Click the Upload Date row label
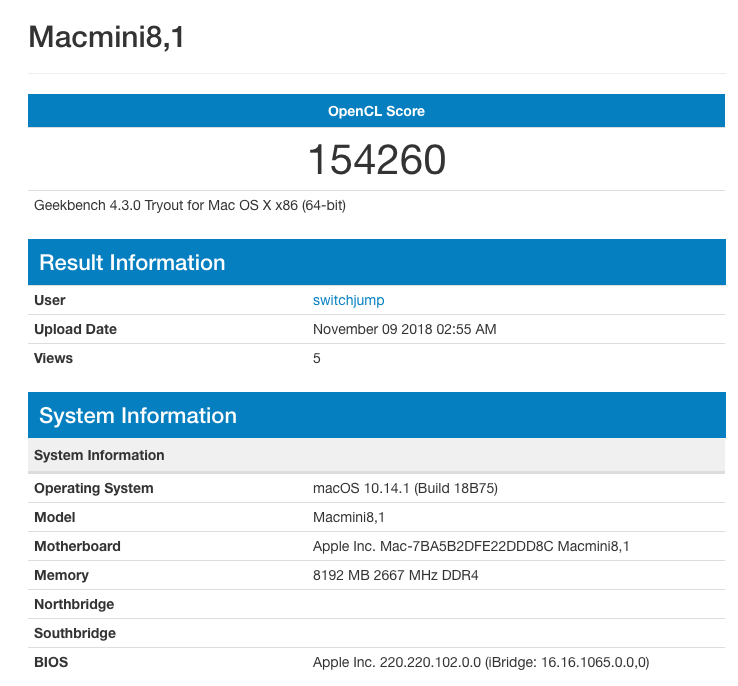 tap(75, 329)
